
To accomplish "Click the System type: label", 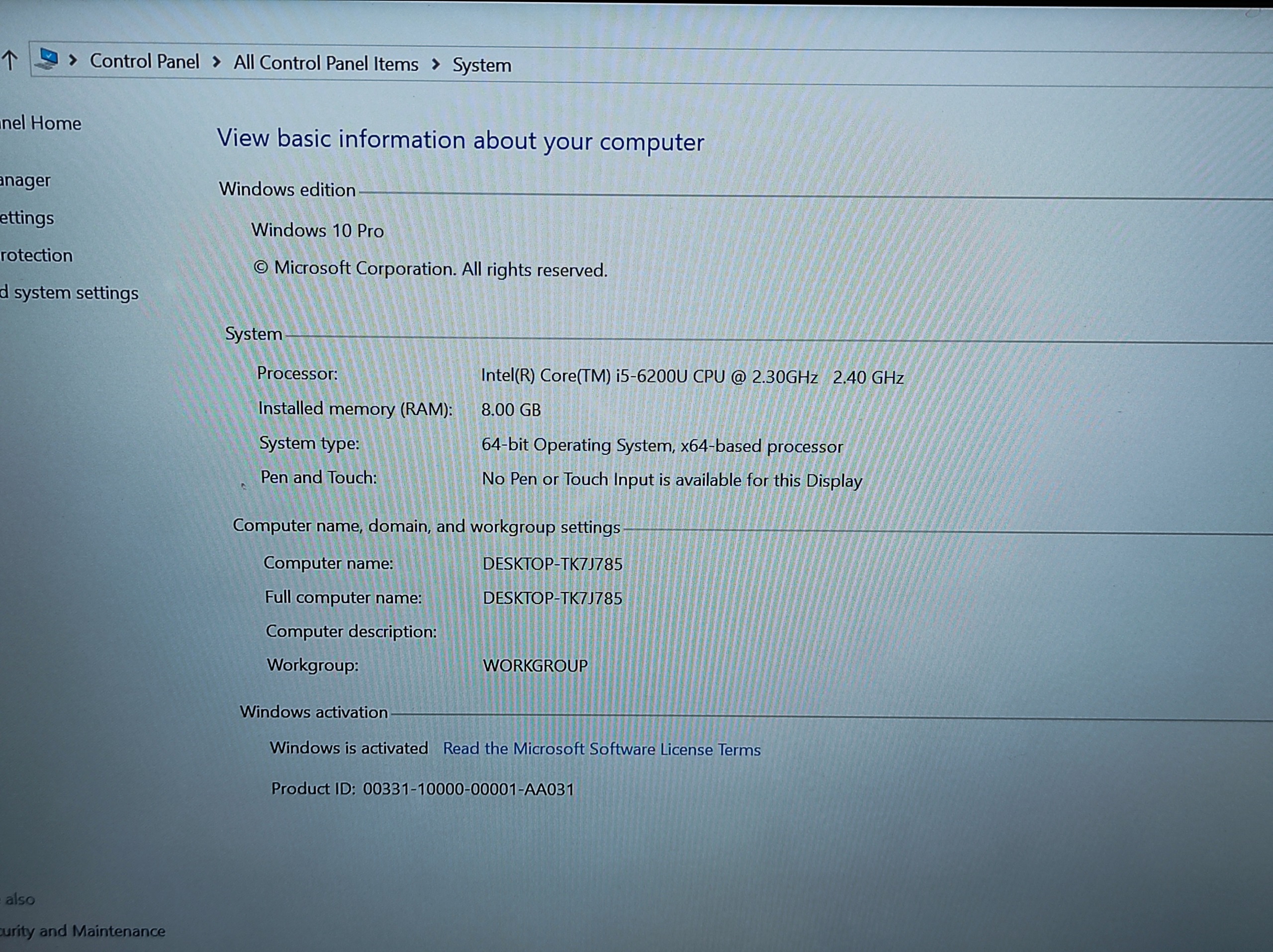I will tap(309, 443).
